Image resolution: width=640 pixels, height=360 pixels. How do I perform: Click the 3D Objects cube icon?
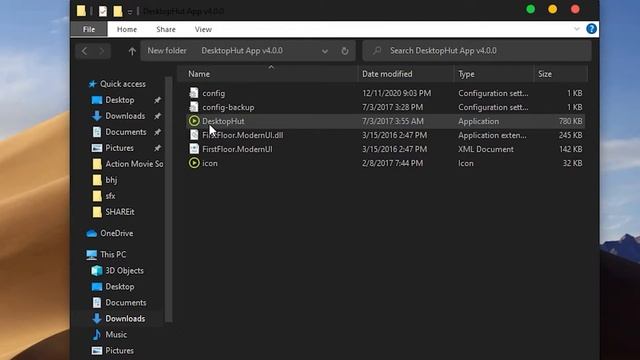coord(97,271)
